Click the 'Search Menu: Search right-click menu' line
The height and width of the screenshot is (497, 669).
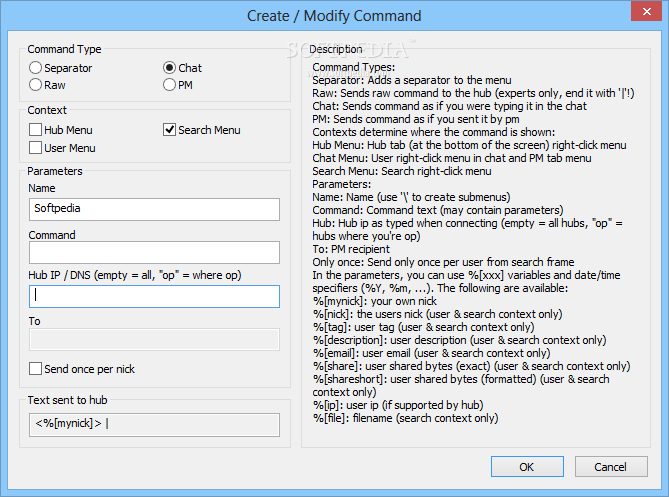tap(402, 171)
